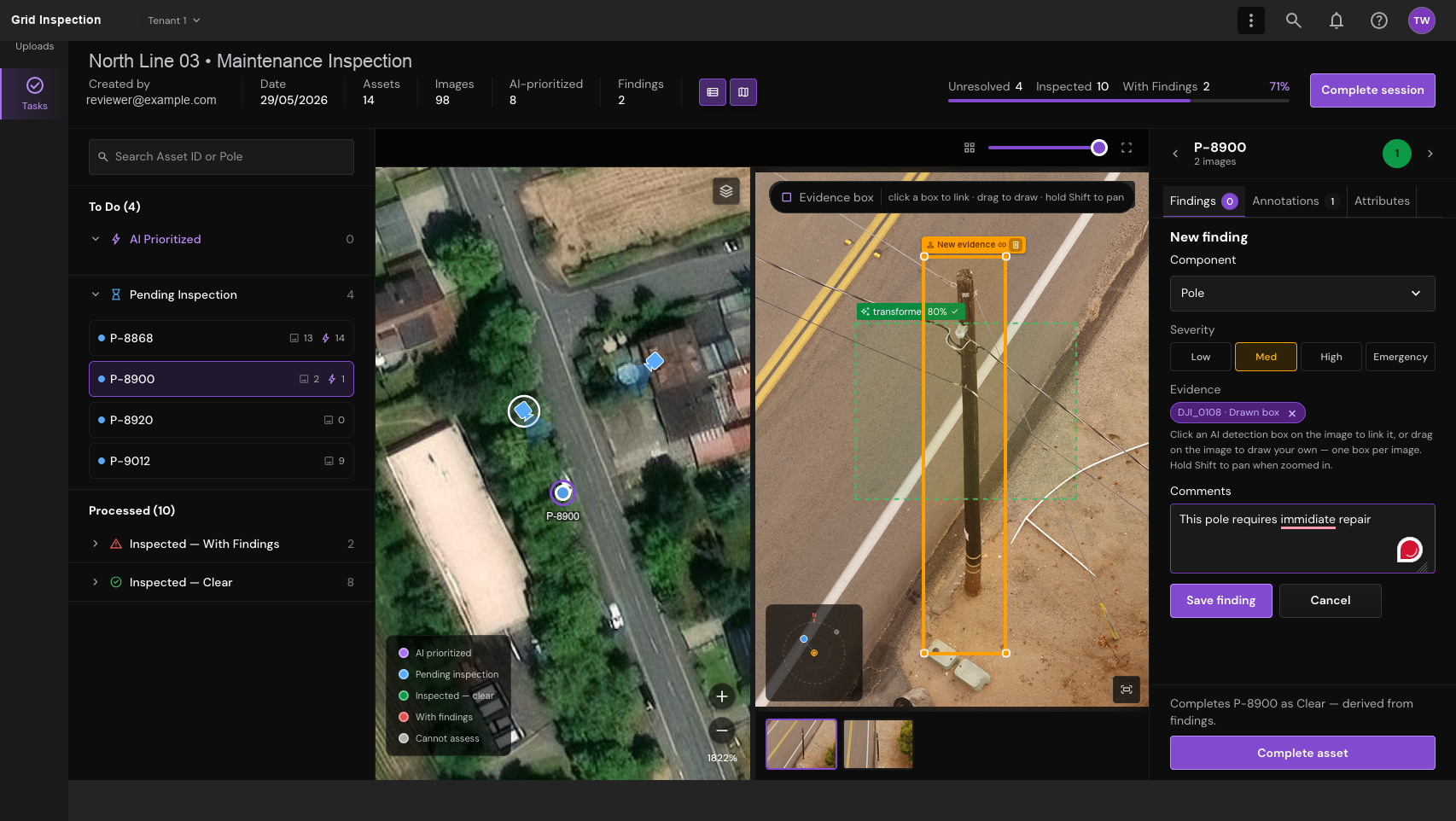Viewport: 1456px width, 821px height.
Task: Select Low severity
Action: click(1201, 357)
